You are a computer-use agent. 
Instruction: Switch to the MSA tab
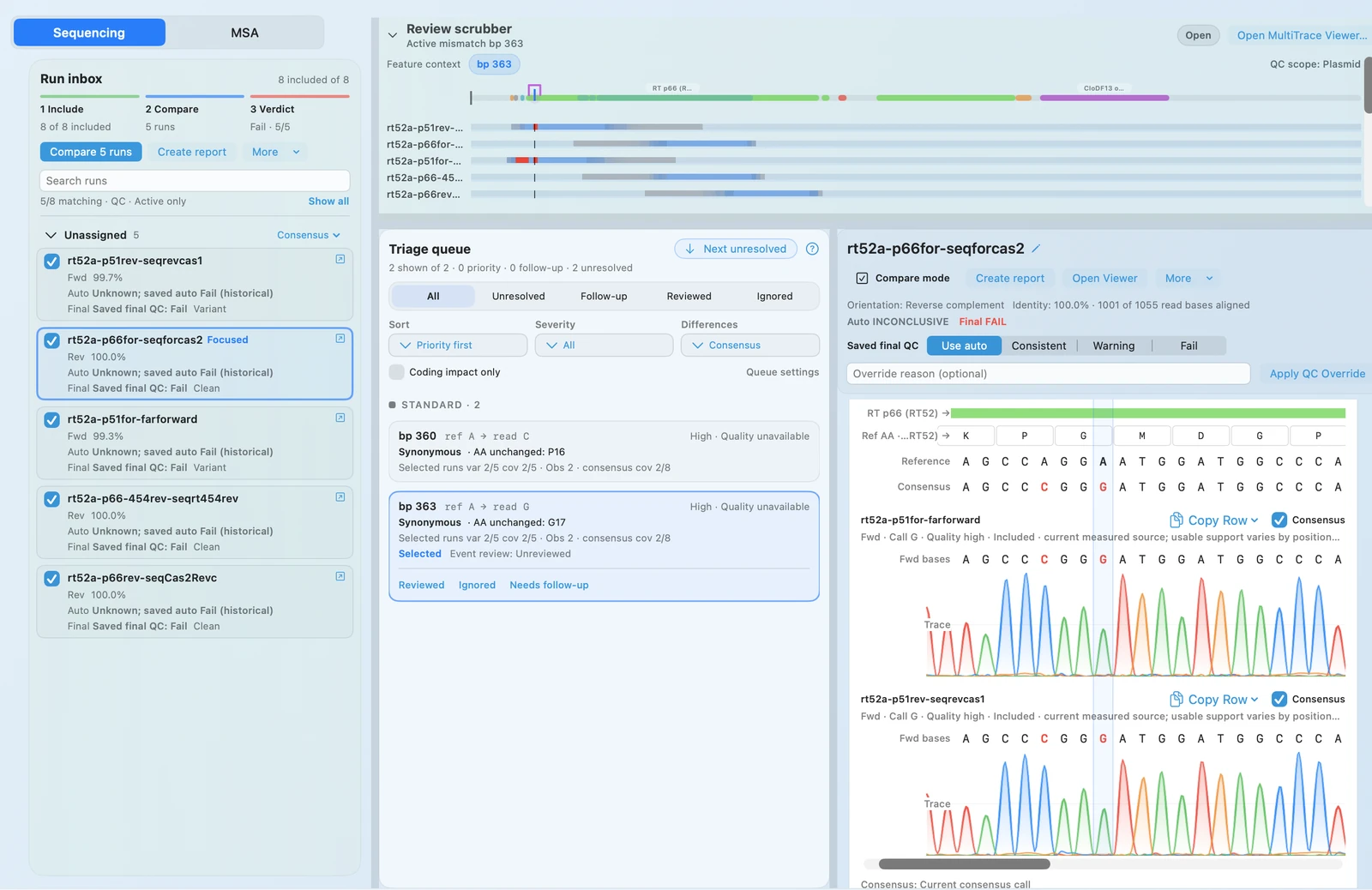[244, 33]
